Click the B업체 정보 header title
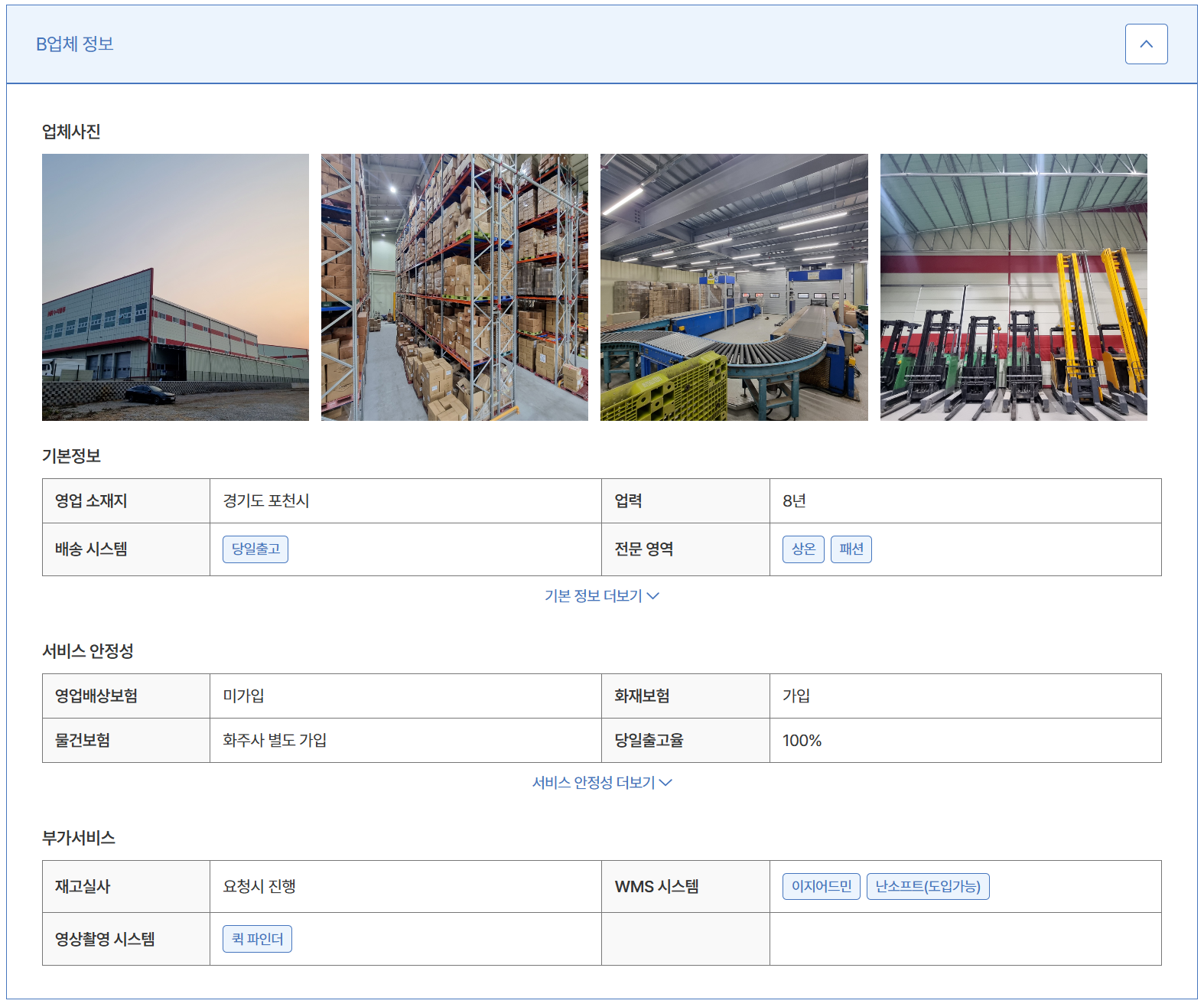The height and width of the screenshot is (1007, 1204). 75,44
